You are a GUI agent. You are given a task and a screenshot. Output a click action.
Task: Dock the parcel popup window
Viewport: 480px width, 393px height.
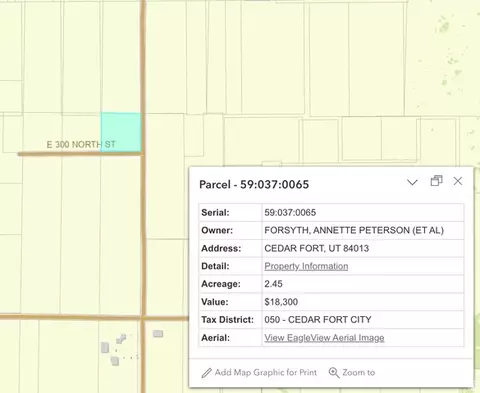click(436, 181)
